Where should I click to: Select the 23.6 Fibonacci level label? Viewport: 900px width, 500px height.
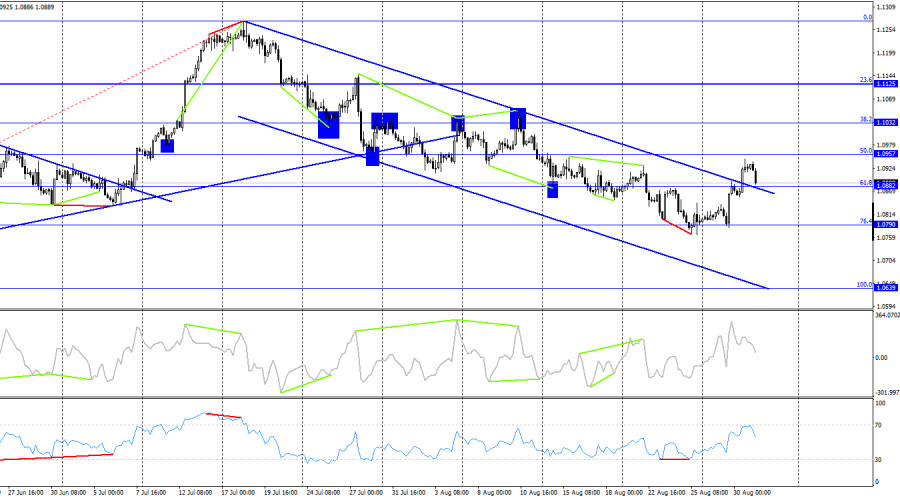pyautogui.click(x=866, y=80)
